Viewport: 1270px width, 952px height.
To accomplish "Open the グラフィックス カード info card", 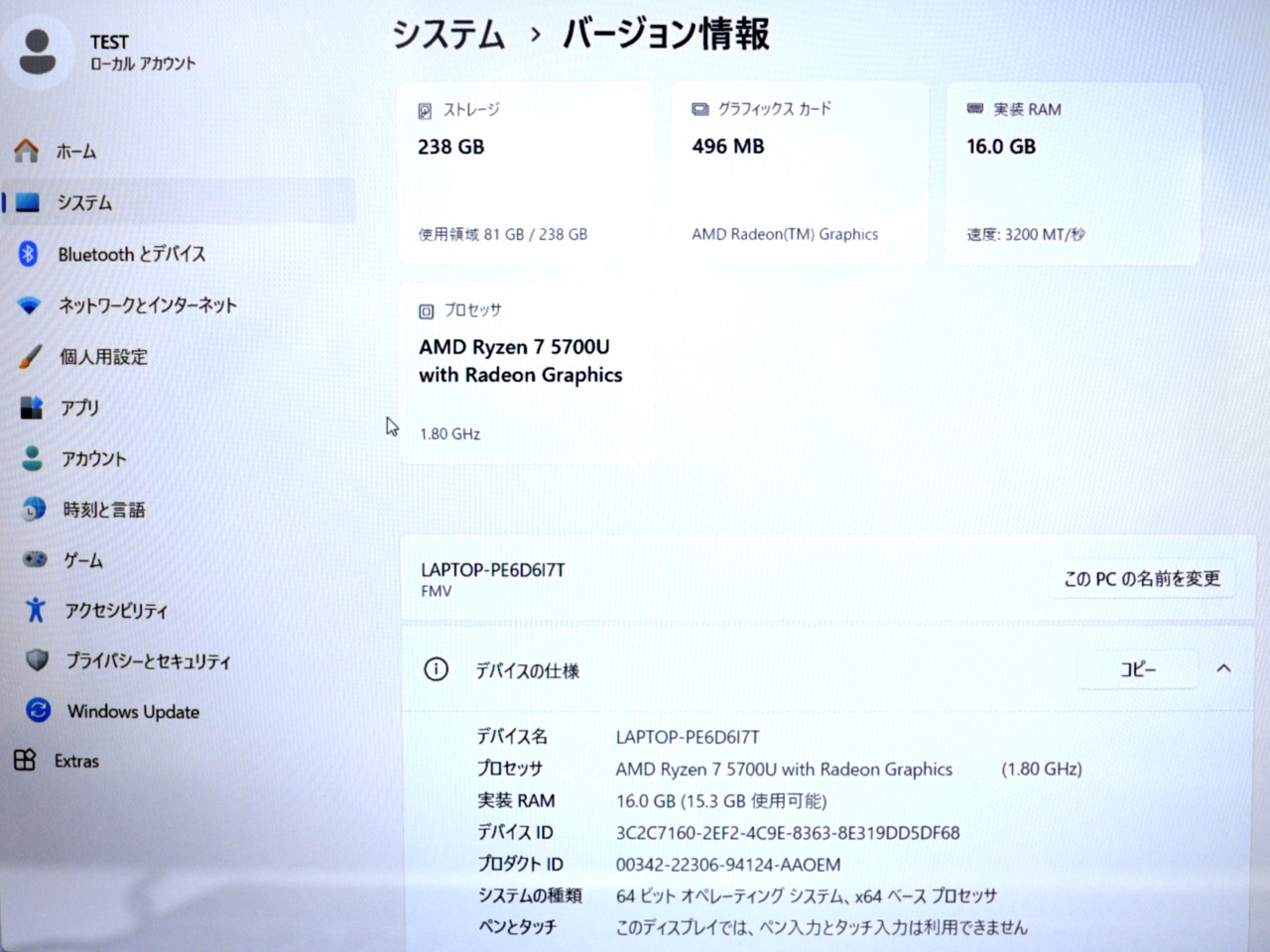I will click(799, 174).
